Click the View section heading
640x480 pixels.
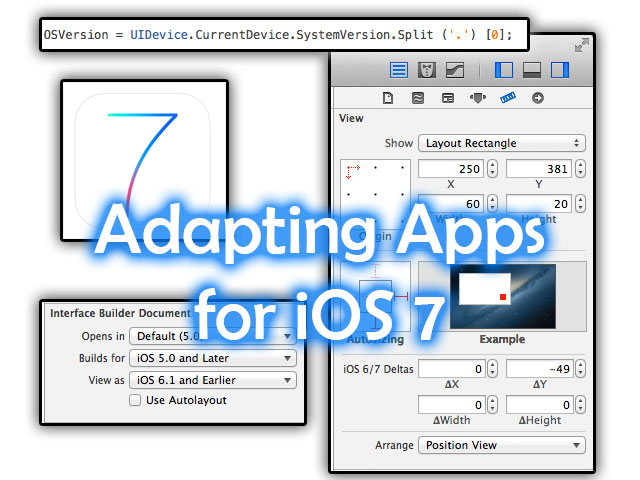point(351,118)
